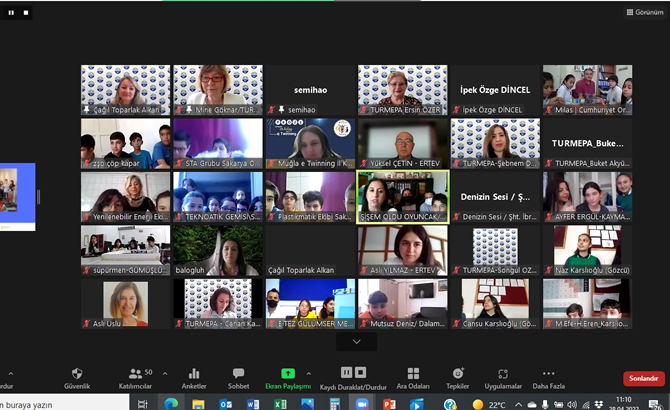Image resolution: width=670 pixels, height=410 pixels.
Task: Open the Sohbet chat panel
Action: (x=238, y=377)
